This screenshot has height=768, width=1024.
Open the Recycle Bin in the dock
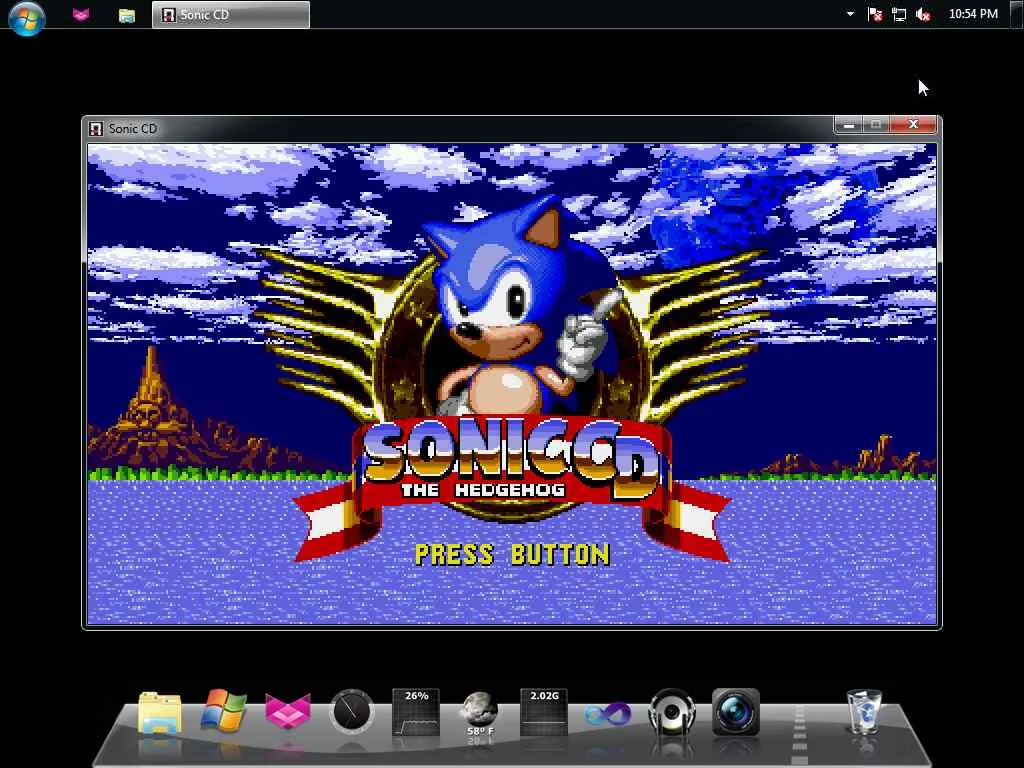pos(864,713)
